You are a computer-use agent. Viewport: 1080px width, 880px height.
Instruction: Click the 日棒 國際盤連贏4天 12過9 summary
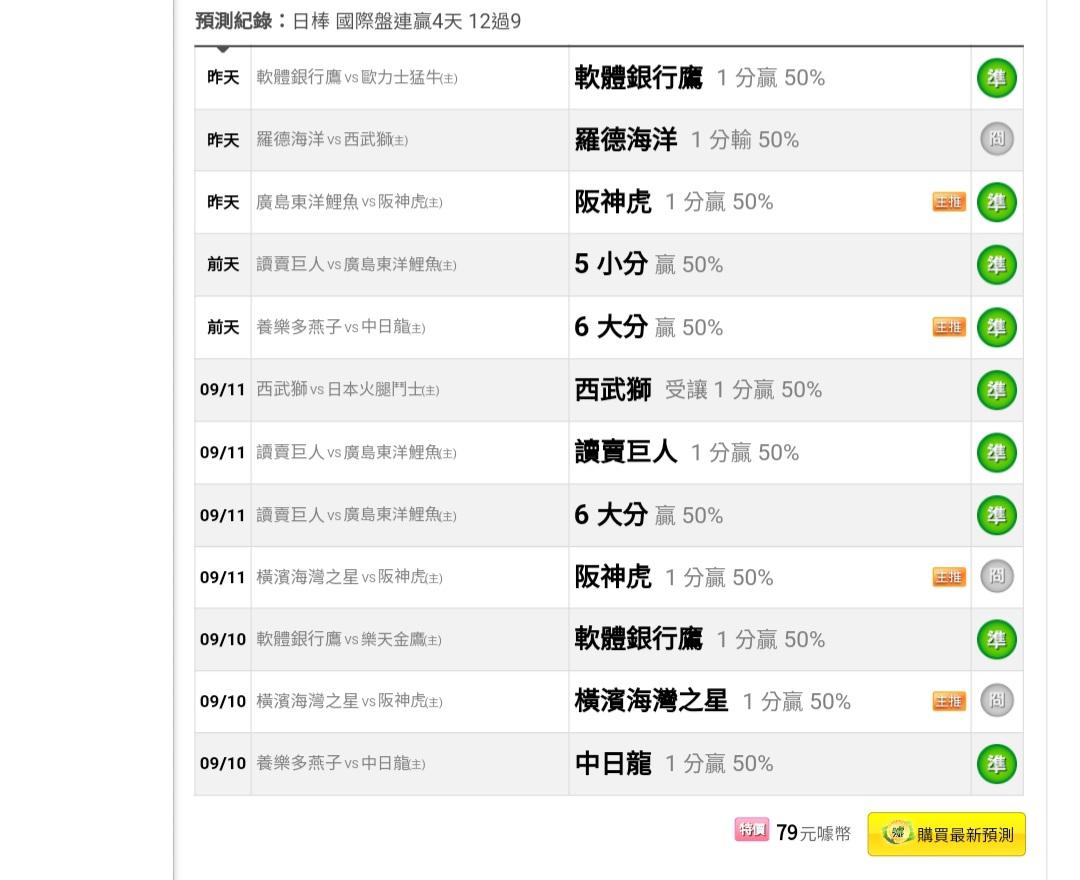pos(407,21)
